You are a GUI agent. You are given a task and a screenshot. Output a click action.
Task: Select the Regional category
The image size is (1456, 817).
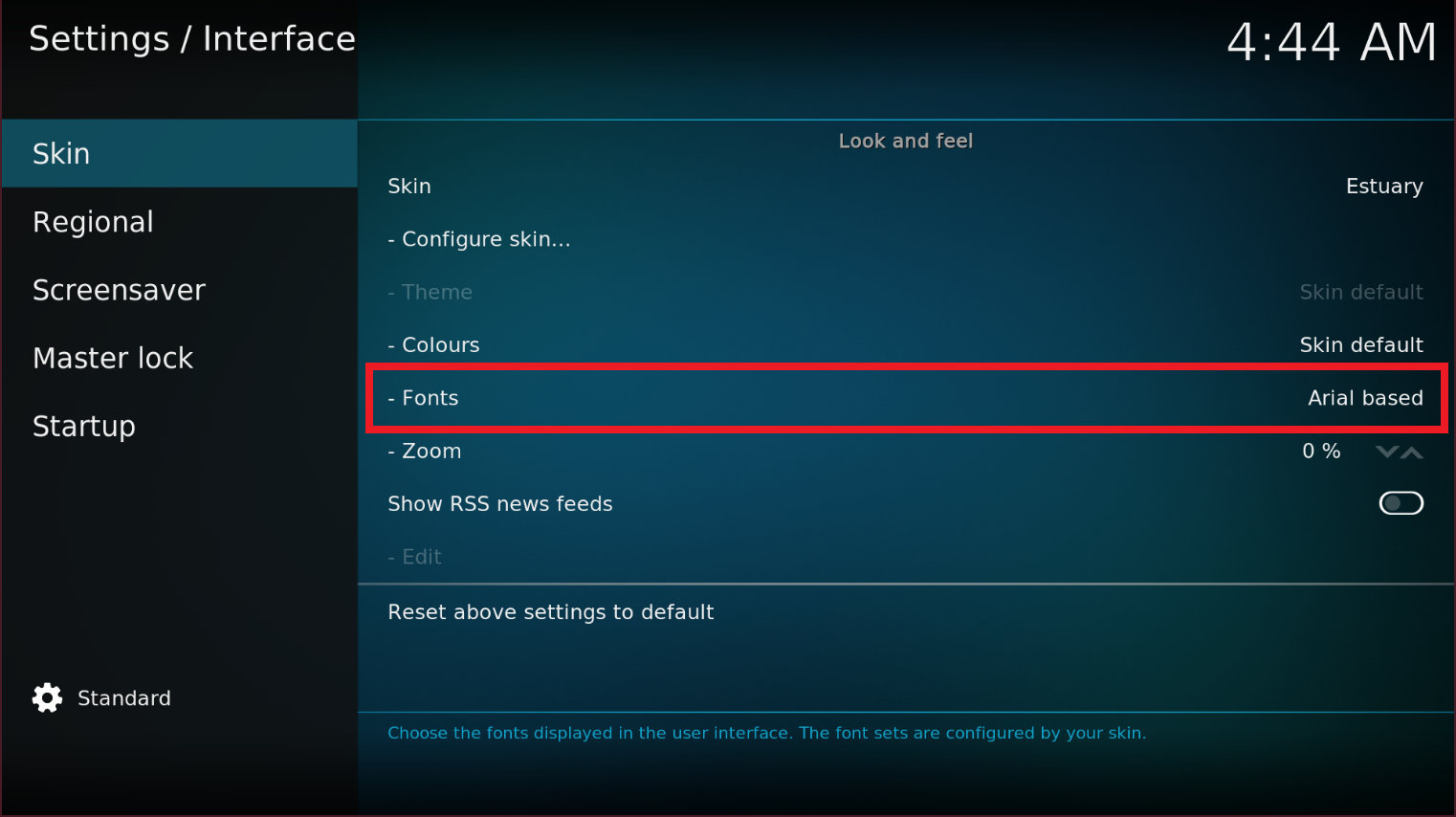click(x=180, y=222)
